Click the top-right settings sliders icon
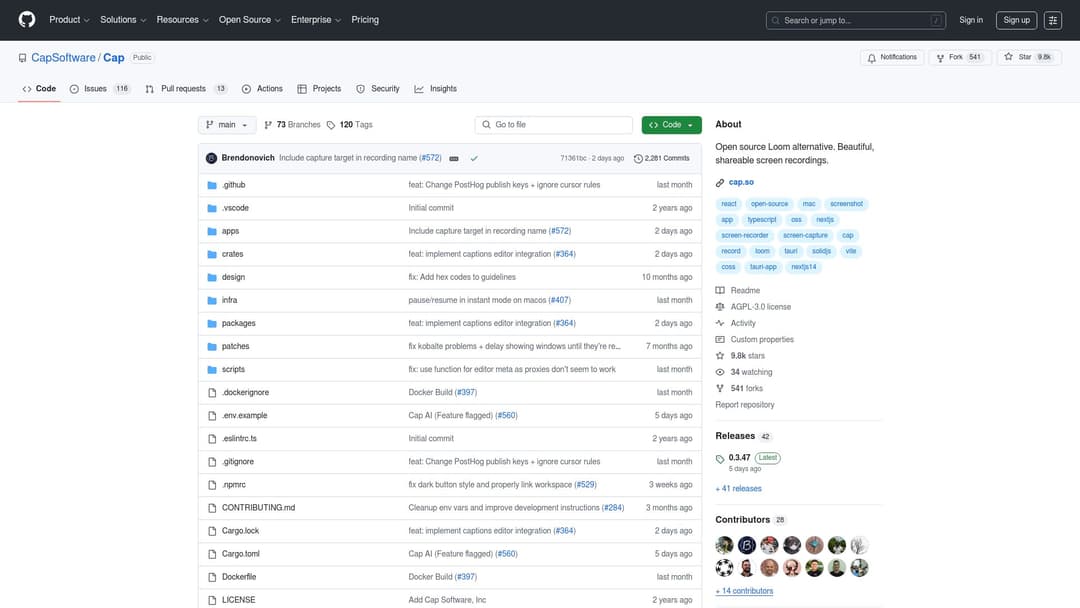Screen dimensions: 1080x608 pos(1052,20)
